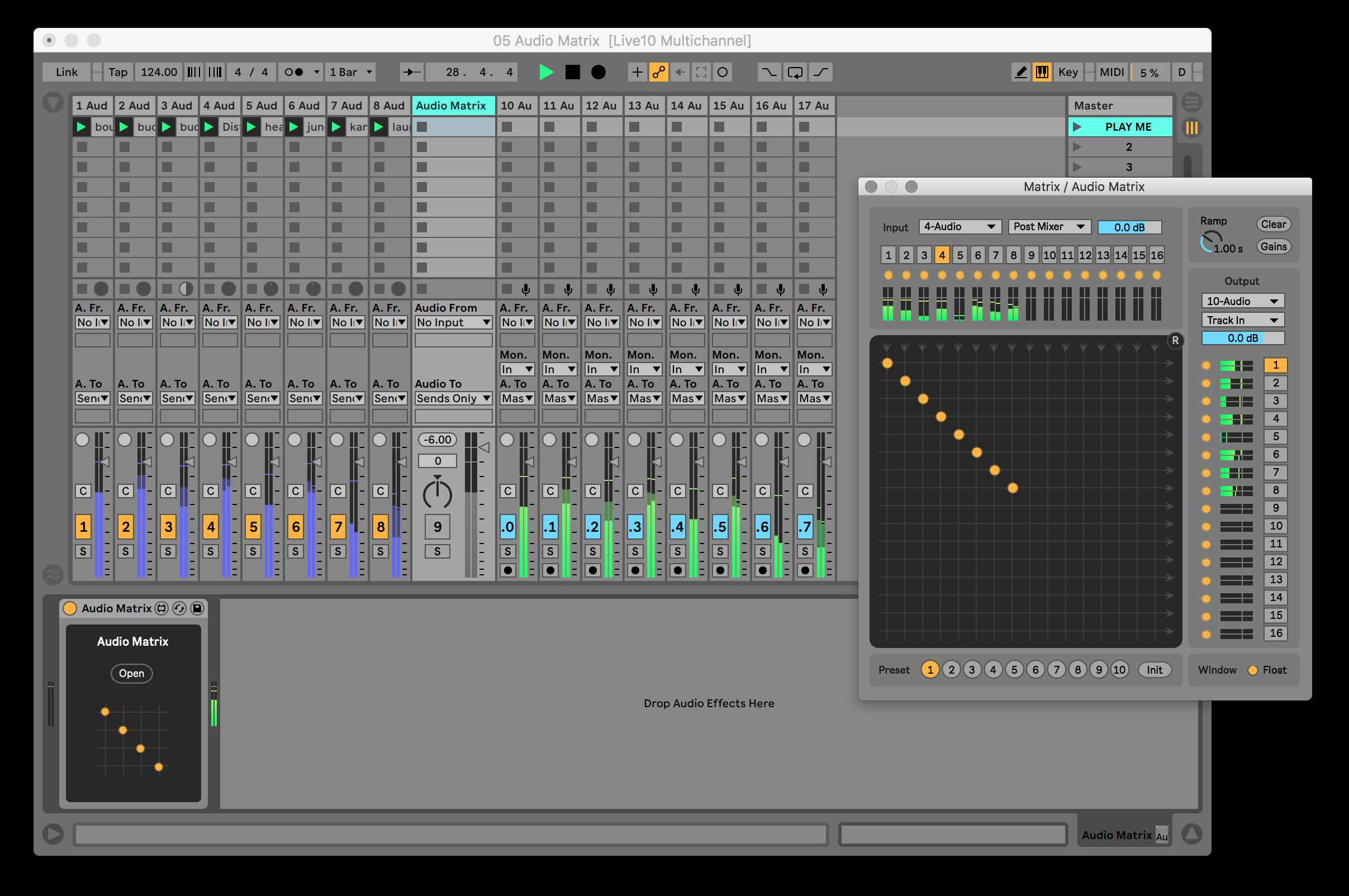Click the bottom-left preview play icon
This screenshot has height=896, width=1349.
coord(53,833)
